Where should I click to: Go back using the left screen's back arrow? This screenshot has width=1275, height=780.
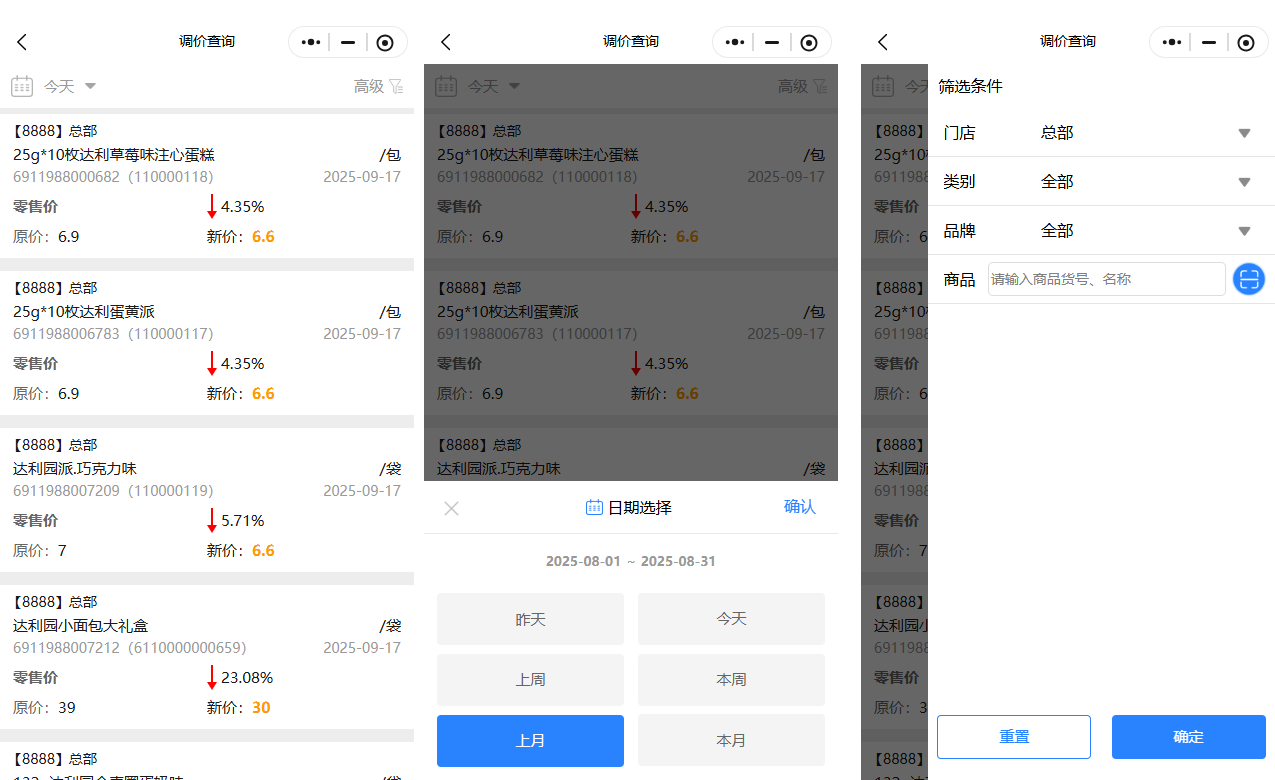click(22, 42)
